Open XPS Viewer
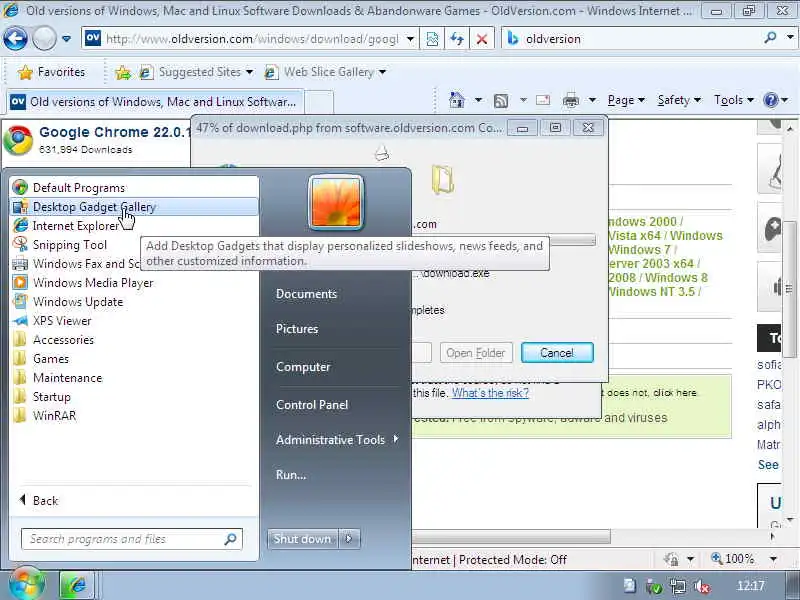 point(134,320)
